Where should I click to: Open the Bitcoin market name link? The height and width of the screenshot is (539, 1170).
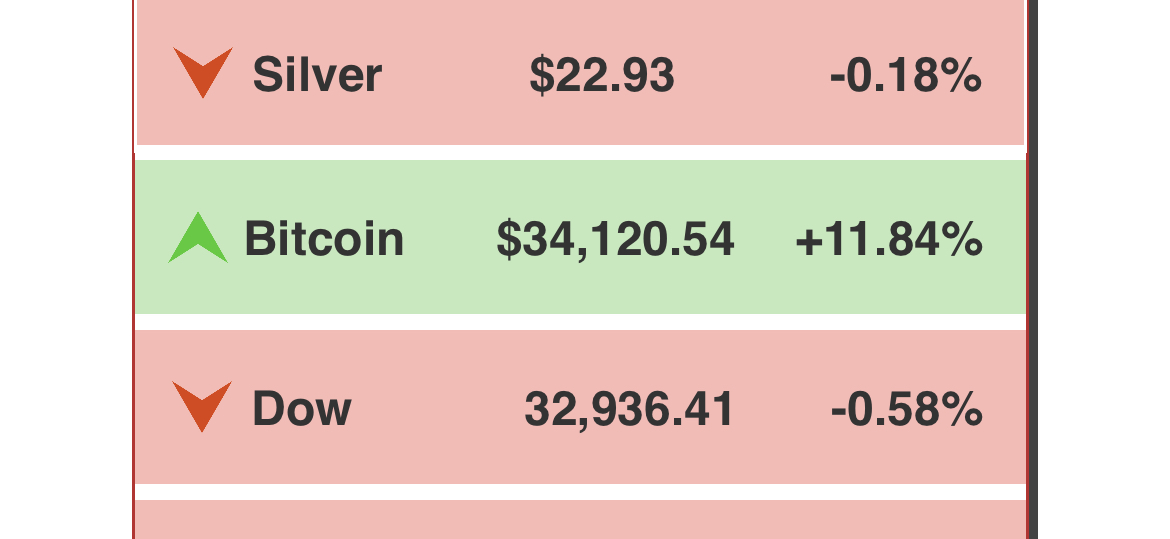[x=324, y=239]
